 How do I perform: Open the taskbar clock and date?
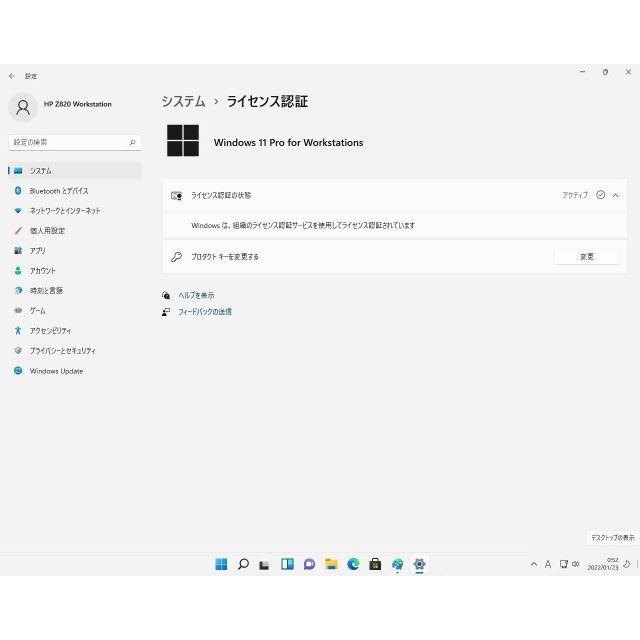[603, 564]
